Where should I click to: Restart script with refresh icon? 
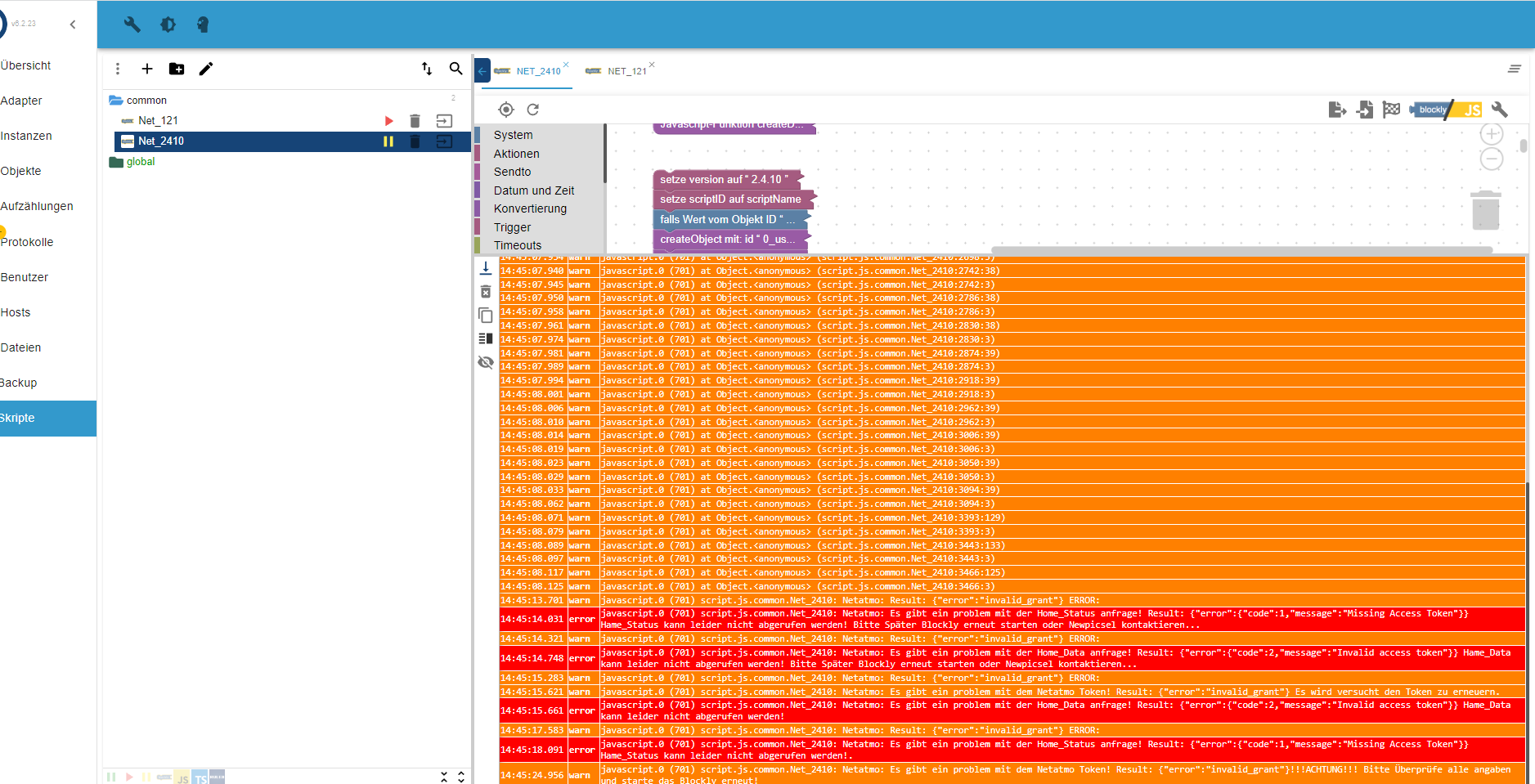(533, 110)
